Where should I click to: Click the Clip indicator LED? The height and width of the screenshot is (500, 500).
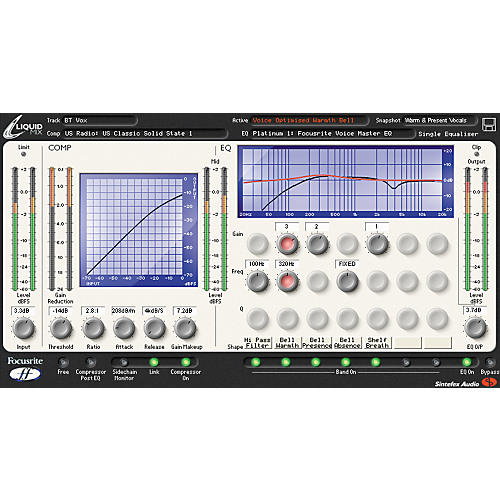click(476, 154)
